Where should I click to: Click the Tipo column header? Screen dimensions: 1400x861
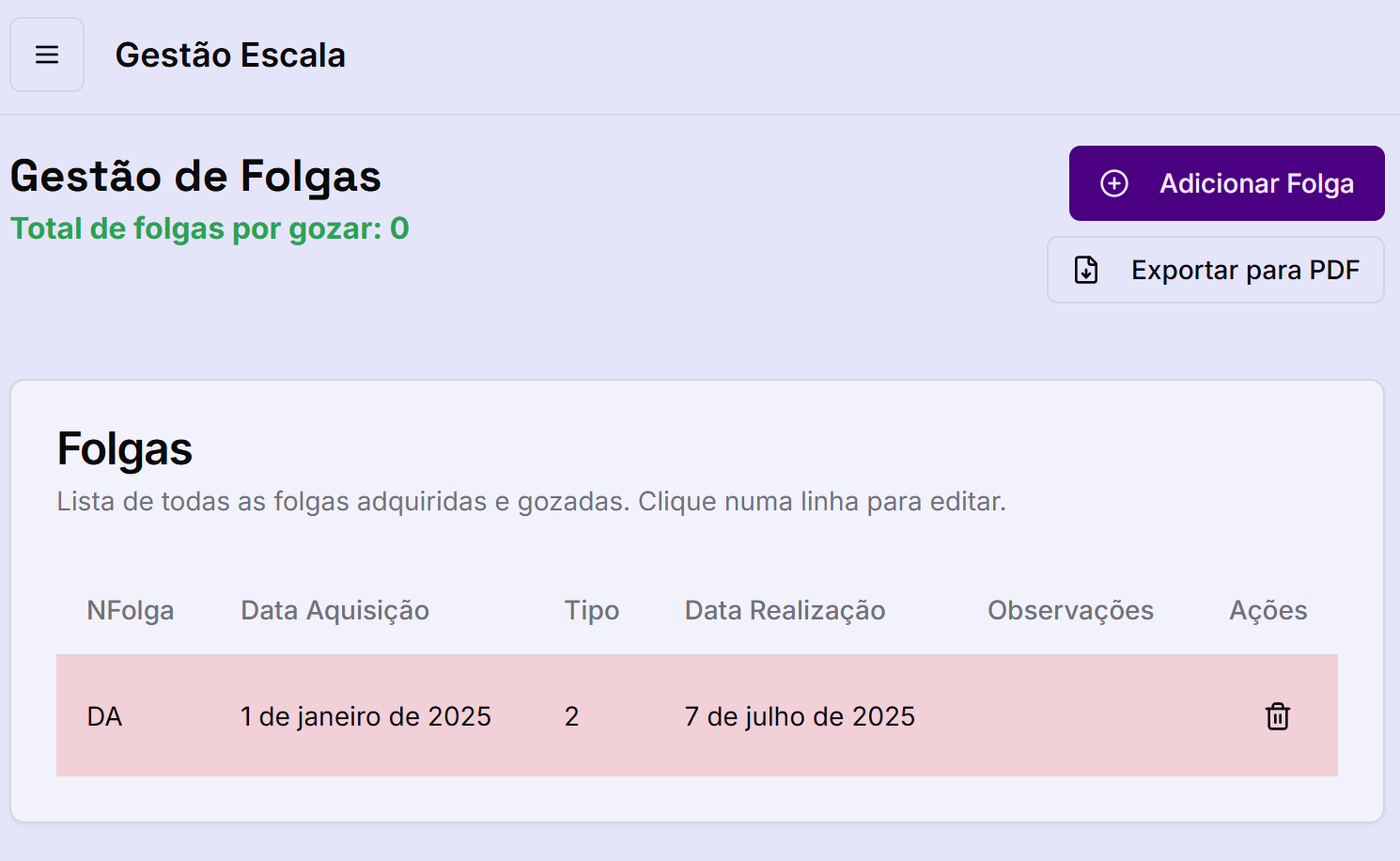pos(591,610)
